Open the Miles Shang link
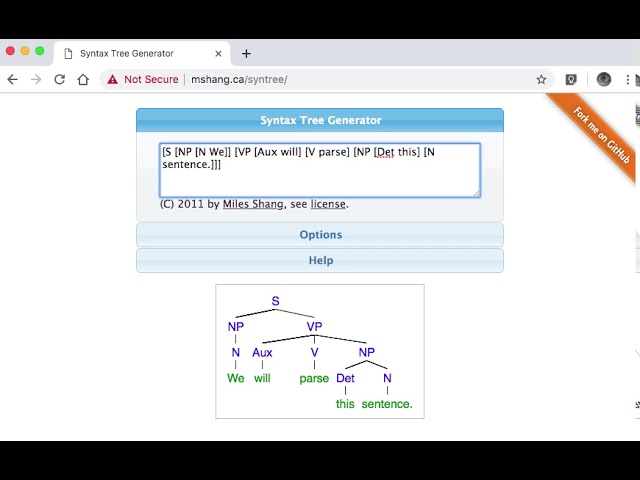The image size is (640, 480). pyautogui.click(x=253, y=204)
